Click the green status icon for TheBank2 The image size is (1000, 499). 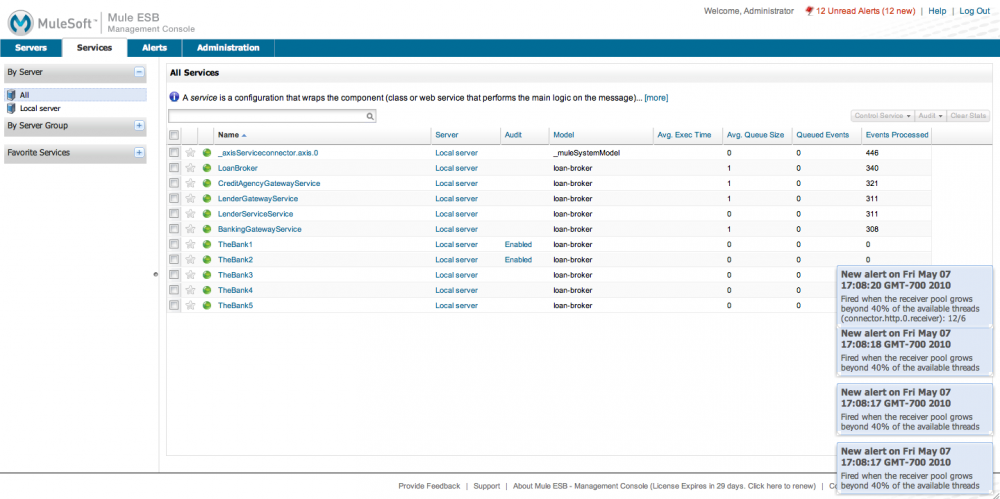[x=207, y=260]
